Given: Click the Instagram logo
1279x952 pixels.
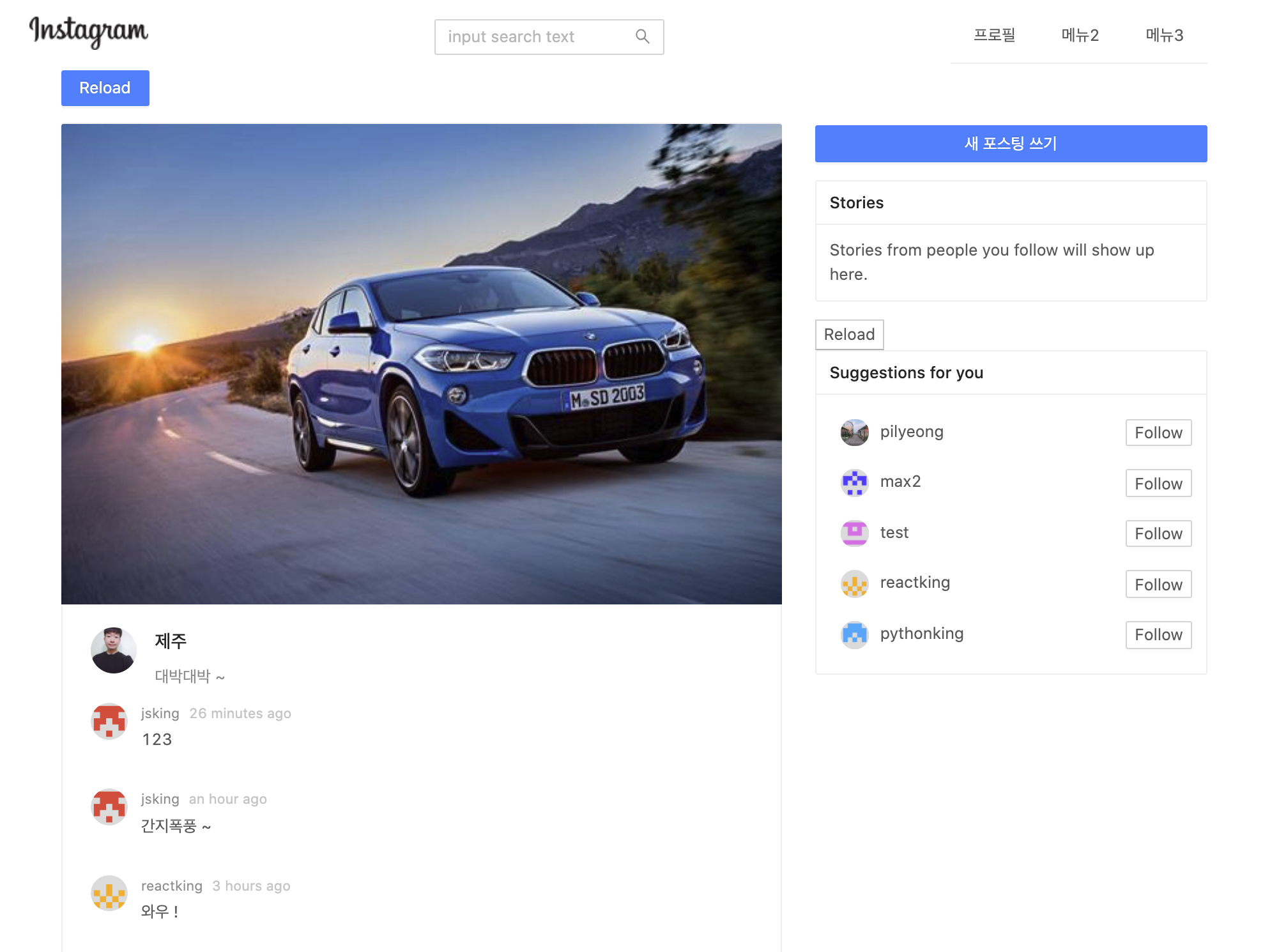Looking at the screenshot, I should coord(88,32).
